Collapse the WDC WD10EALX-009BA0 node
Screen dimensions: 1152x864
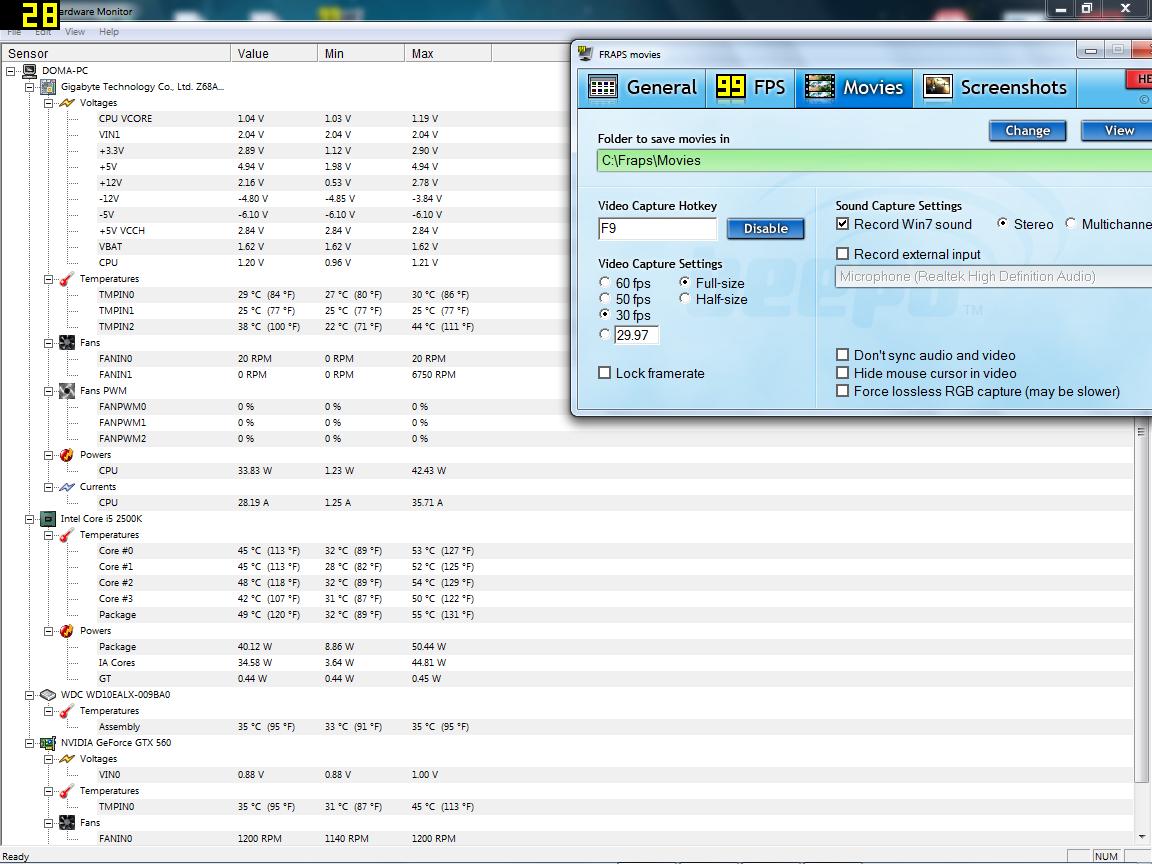29,696
